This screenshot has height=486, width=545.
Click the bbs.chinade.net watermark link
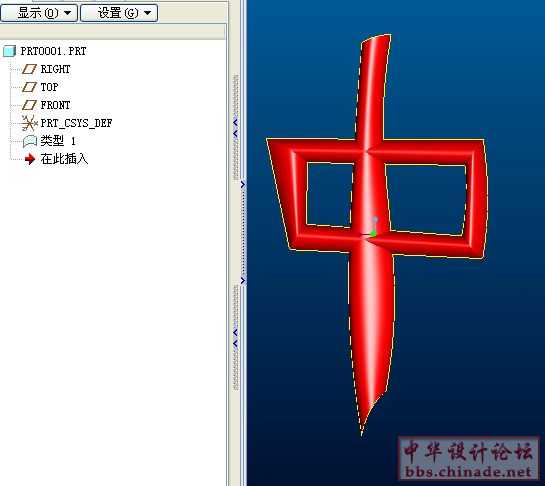tap(468, 472)
